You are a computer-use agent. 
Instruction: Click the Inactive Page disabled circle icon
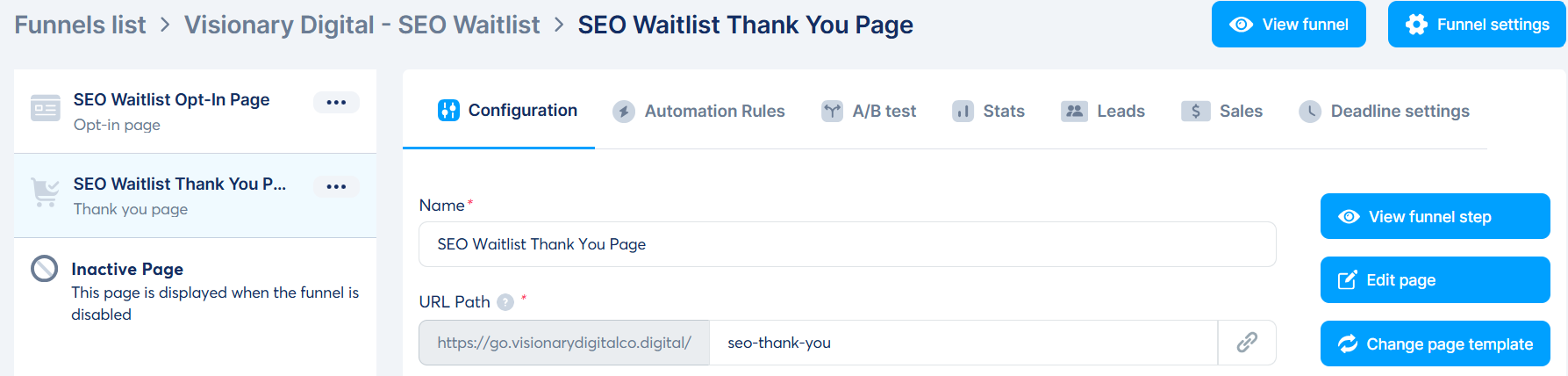pos(44,269)
